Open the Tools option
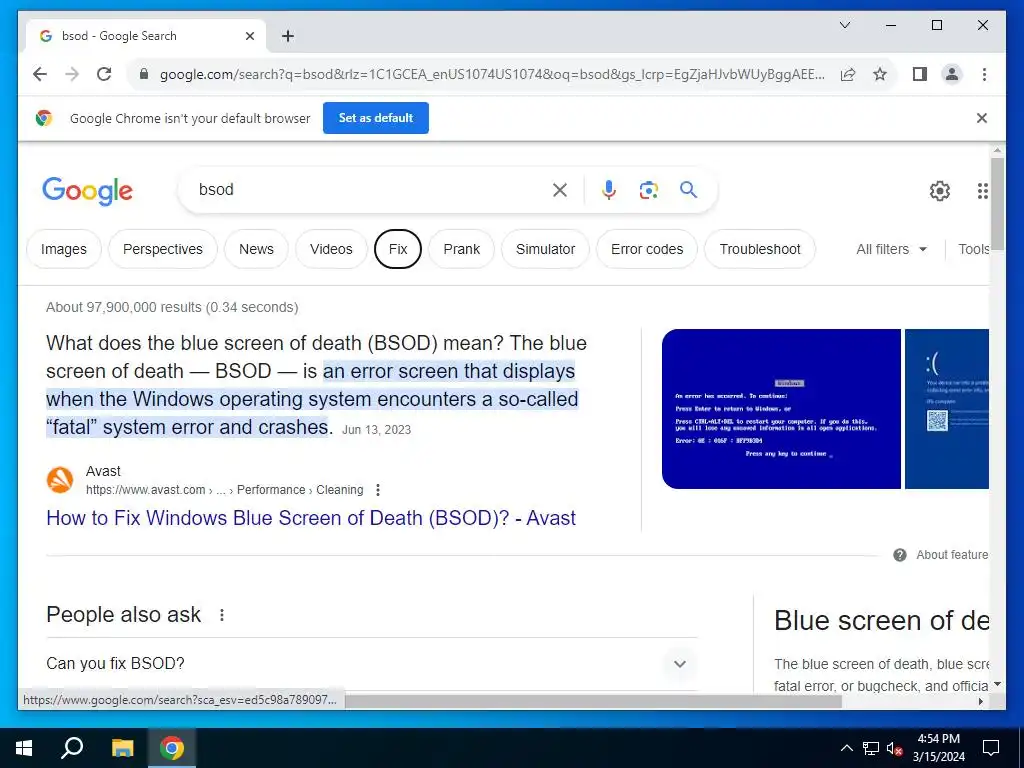Image resolution: width=1024 pixels, height=768 pixels. pyautogui.click(x=973, y=249)
